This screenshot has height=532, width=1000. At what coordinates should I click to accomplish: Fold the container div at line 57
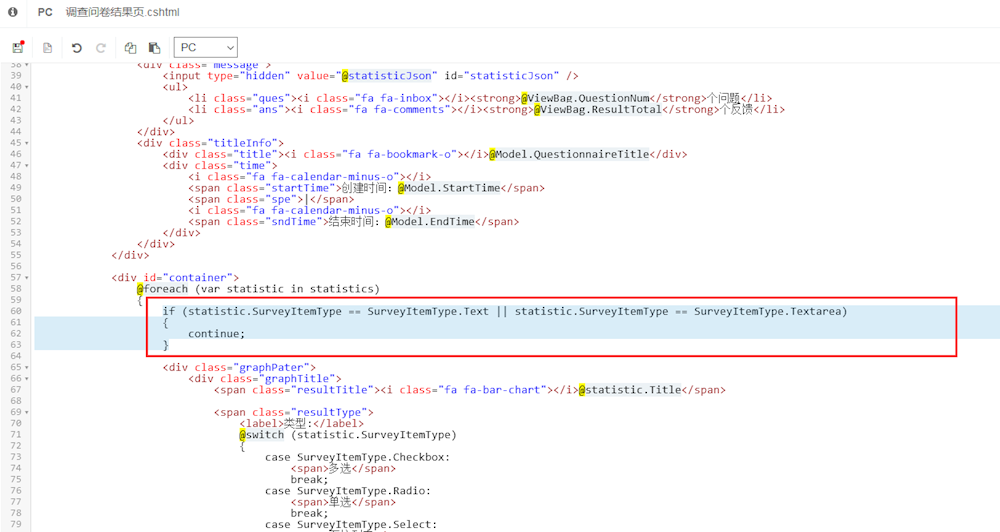pyautogui.click(x=27, y=277)
